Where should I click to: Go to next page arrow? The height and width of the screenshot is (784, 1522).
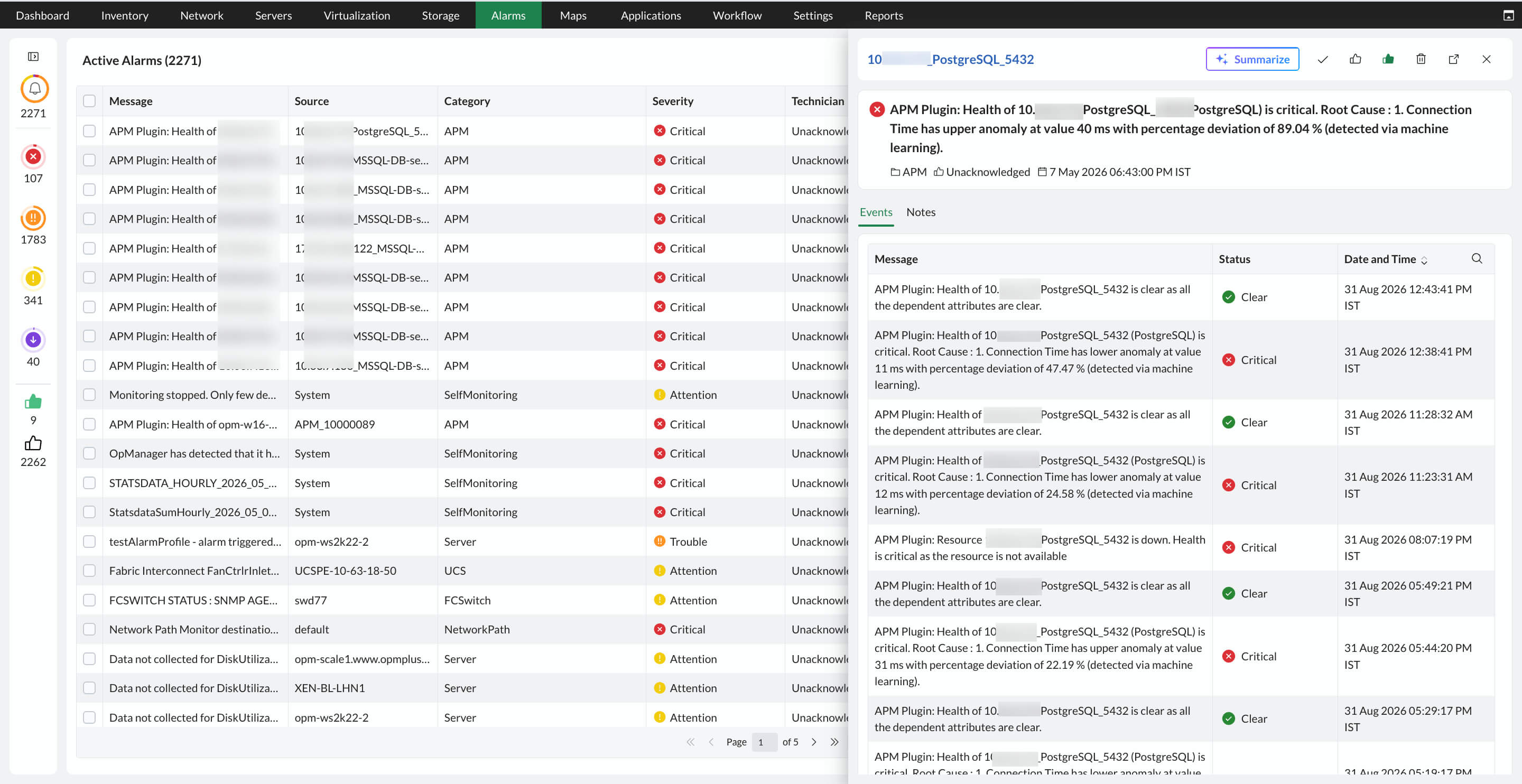[x=814, y=742]
